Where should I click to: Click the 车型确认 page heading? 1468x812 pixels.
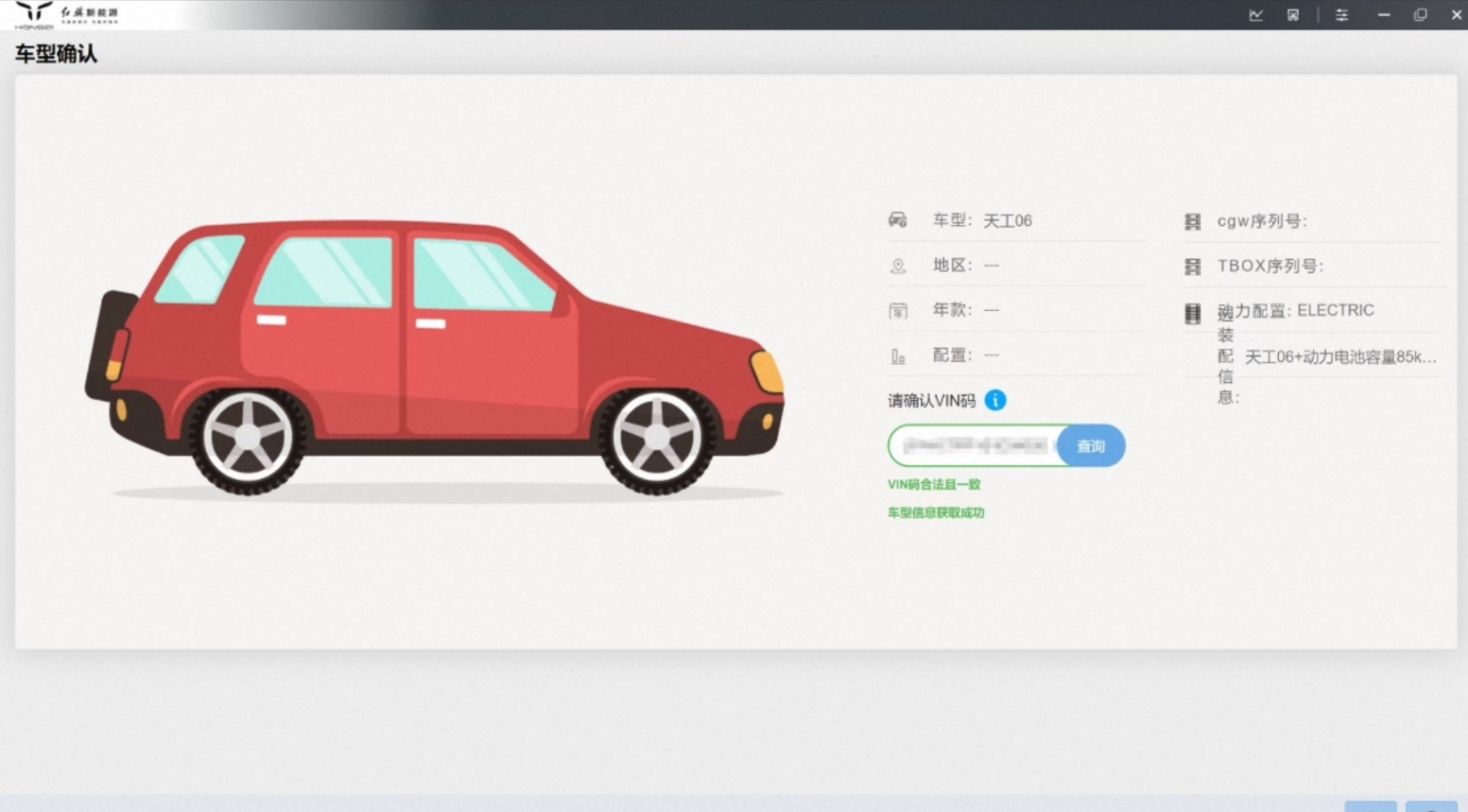(x=56, y=54)
